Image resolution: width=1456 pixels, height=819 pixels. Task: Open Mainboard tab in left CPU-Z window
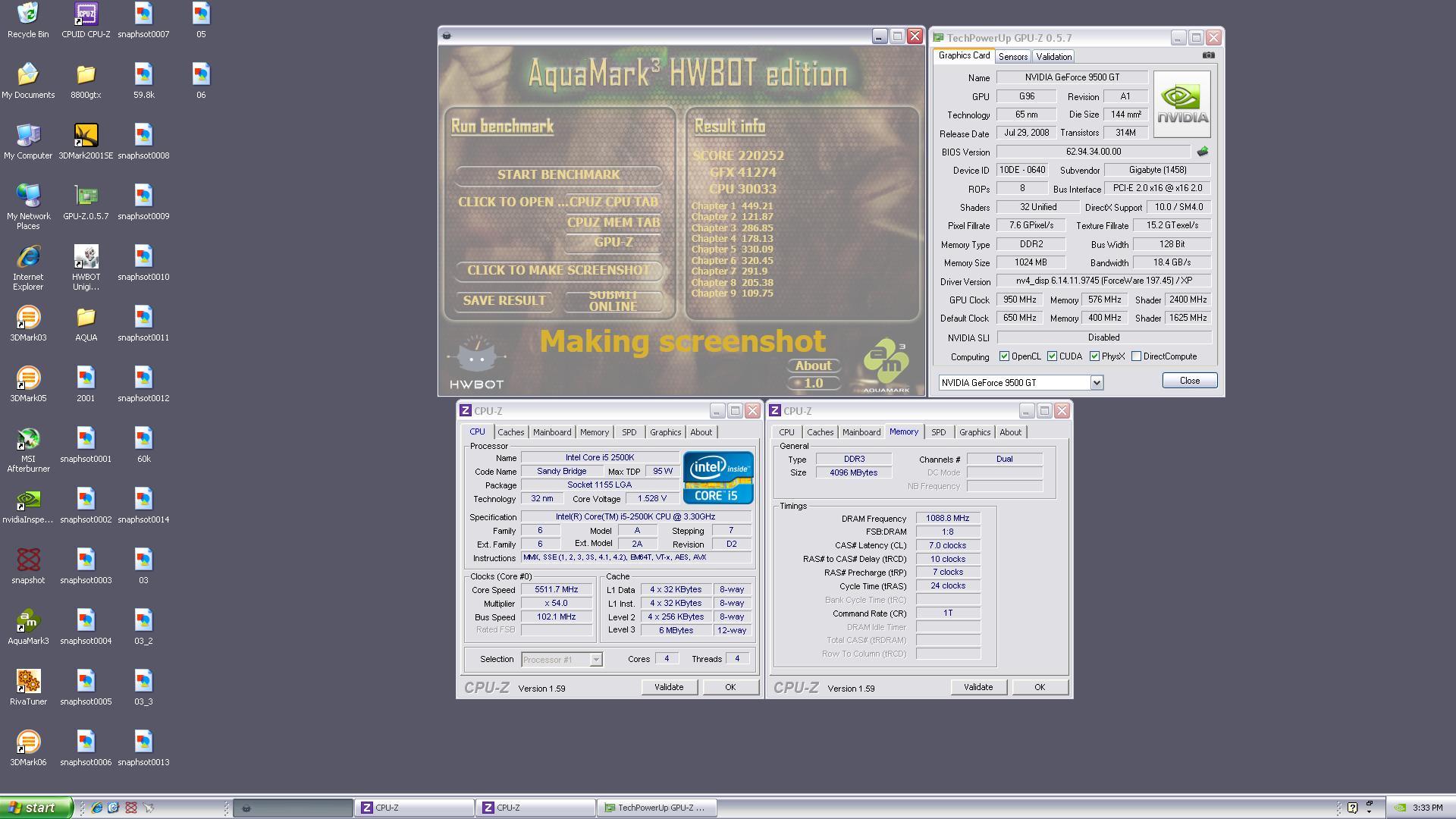(x=552, y=432)
